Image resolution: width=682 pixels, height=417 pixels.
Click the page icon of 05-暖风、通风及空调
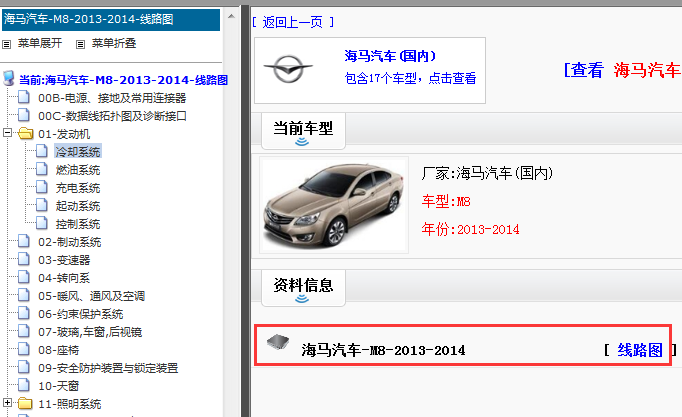click(x=24, y=295)
